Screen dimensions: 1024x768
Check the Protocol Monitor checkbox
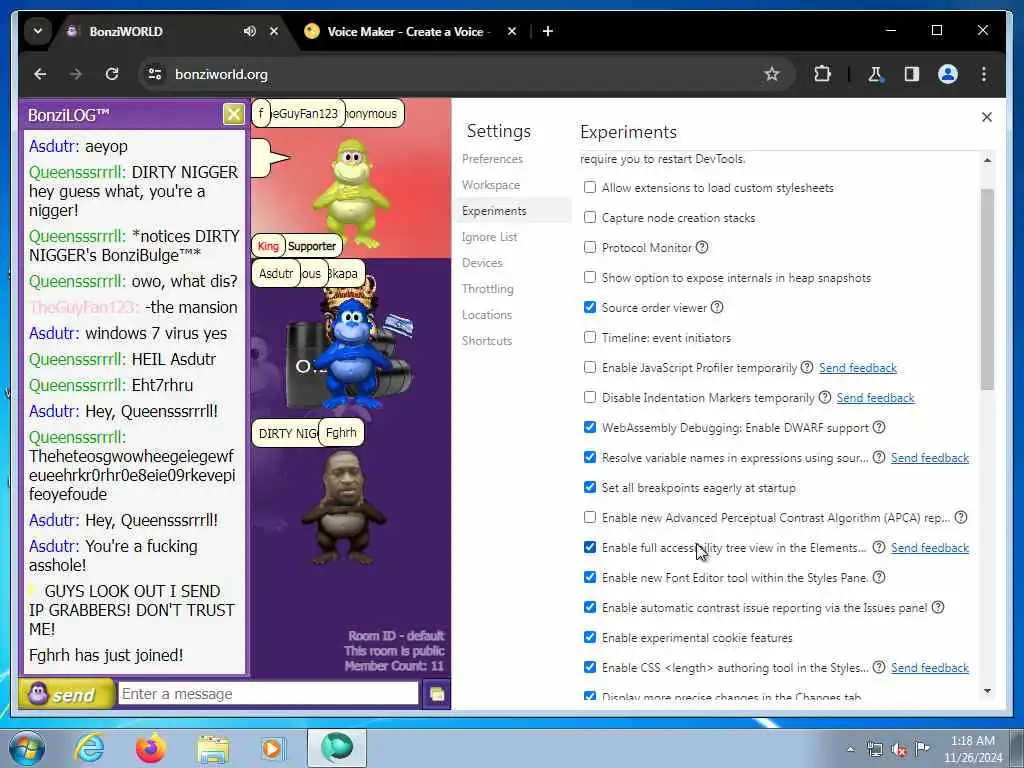pos(590,248)
